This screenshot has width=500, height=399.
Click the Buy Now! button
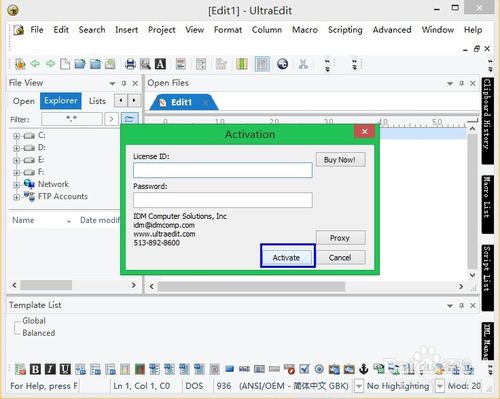(x=340, y=160)
